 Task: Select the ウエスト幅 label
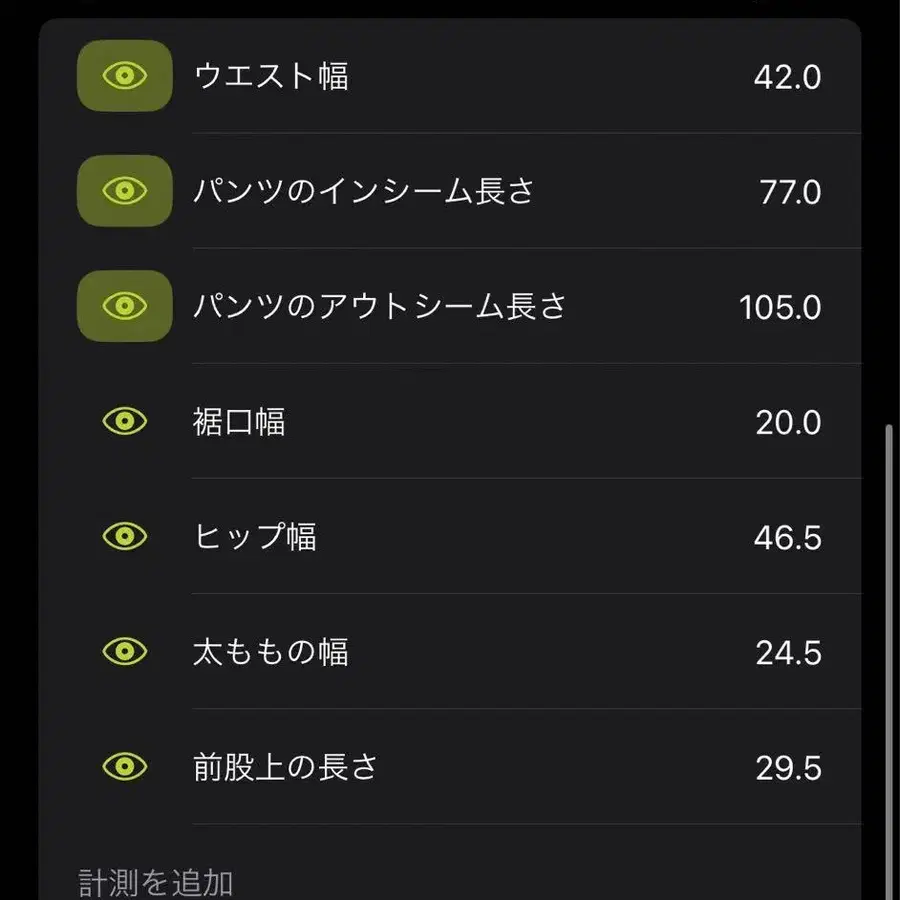[271, 77]
